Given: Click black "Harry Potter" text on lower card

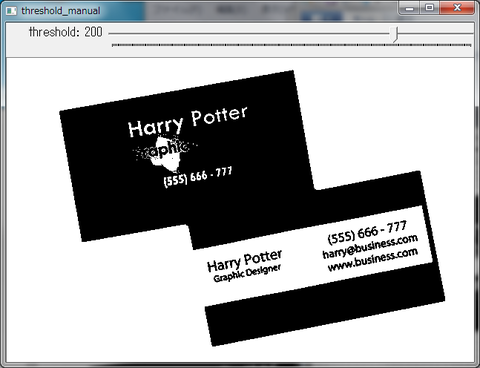Looking at the screenshot, I should [x=244, y=261].
